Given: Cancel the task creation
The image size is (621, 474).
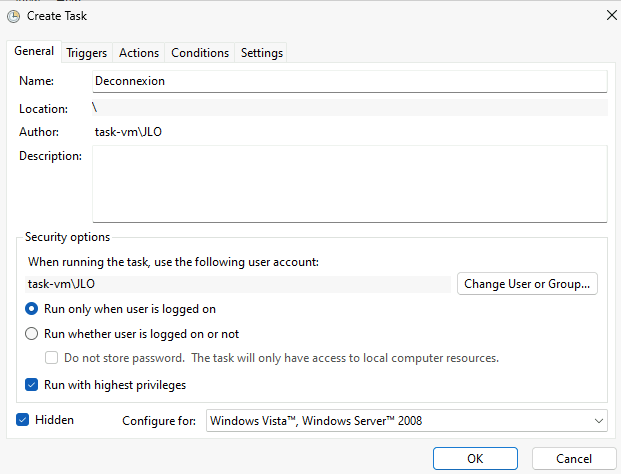Looking at the screenshot, I should click(574, 459).
